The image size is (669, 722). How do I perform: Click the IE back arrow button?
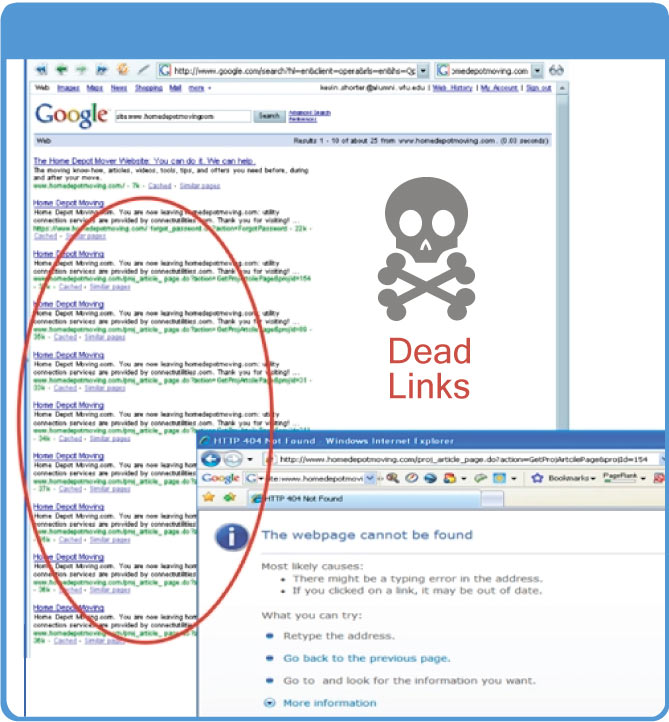click(x=212, y=459)
